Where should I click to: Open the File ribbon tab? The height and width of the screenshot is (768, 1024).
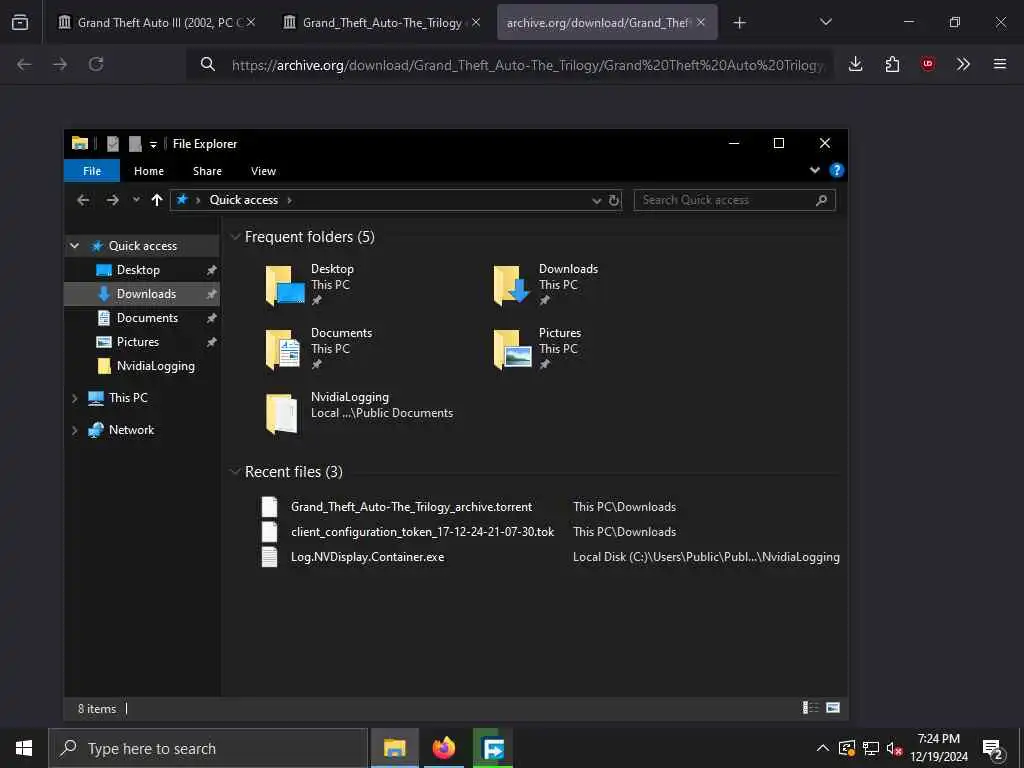click(92, 171)
